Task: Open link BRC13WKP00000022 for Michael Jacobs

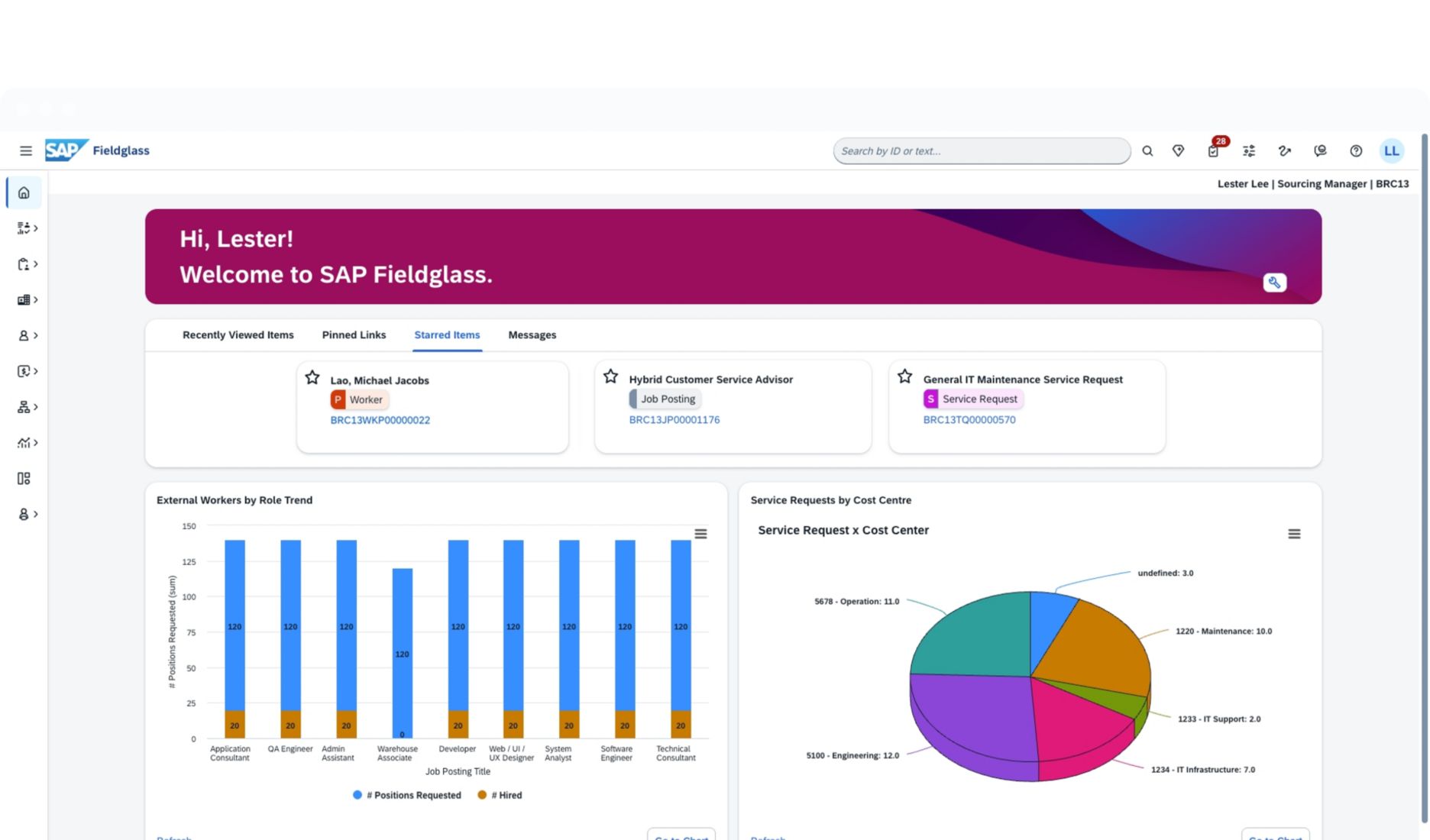Action: [380, 419]
